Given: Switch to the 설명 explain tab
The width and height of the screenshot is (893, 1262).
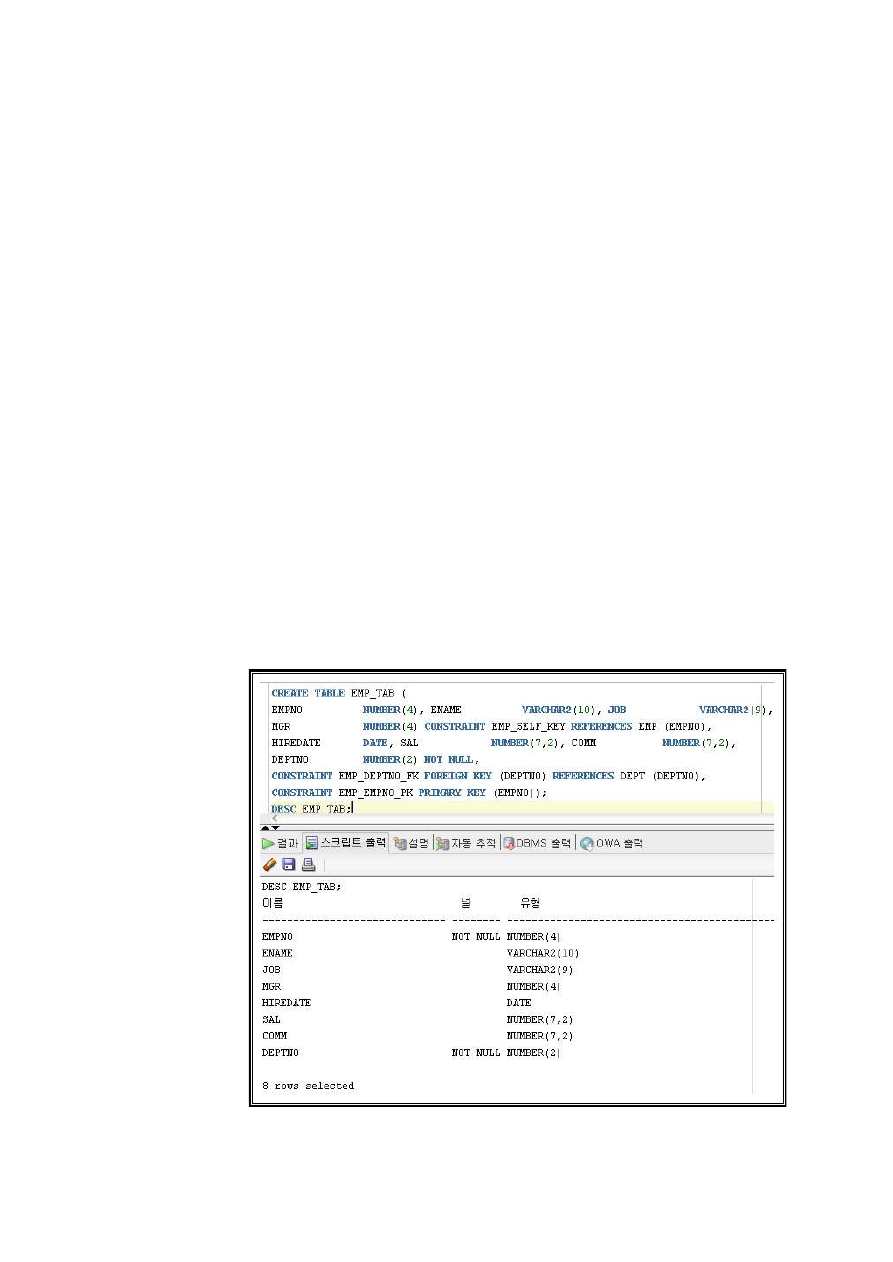Looking at the screenshot, I should pyautogui.click(x=411, y=843).
